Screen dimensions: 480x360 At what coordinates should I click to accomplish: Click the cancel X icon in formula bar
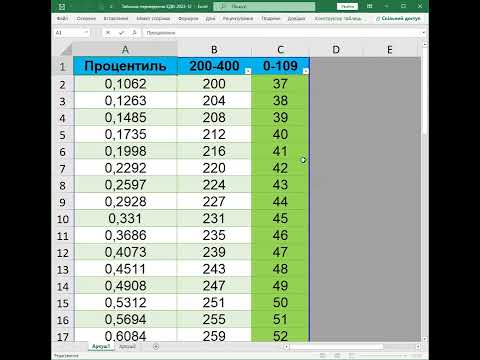pyautogui.click(x=108, y=33)
